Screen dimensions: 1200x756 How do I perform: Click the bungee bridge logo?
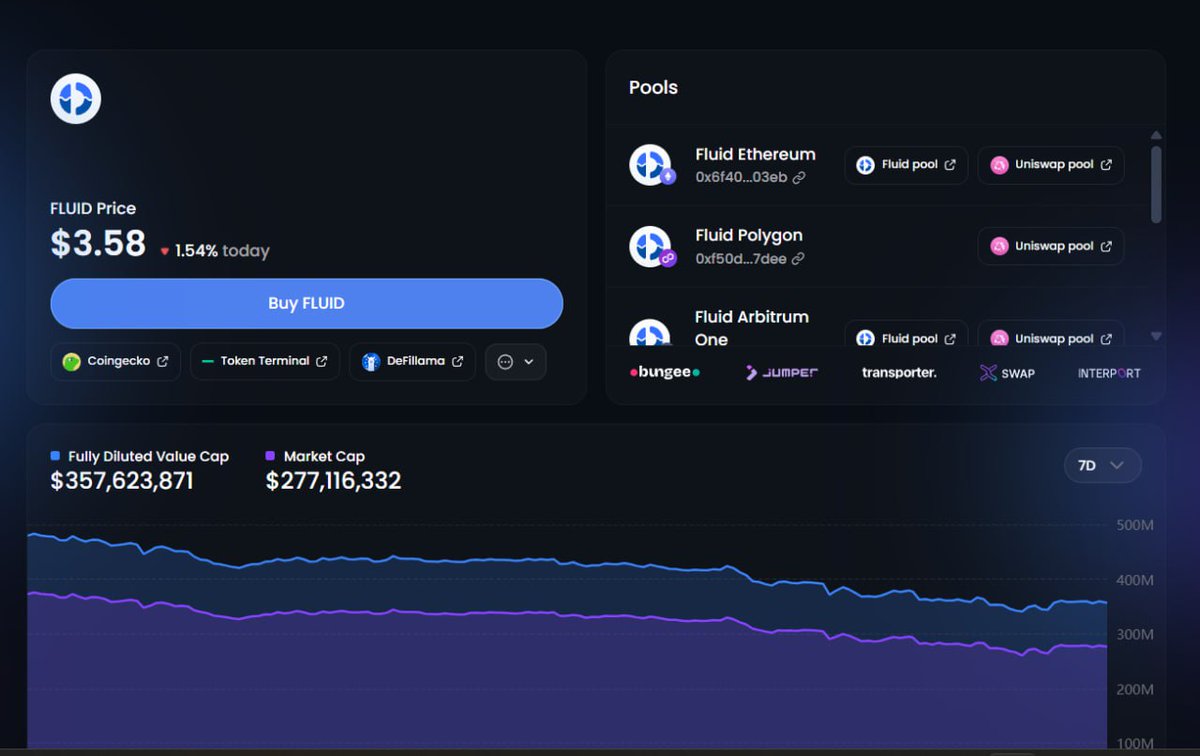point(665,373)
